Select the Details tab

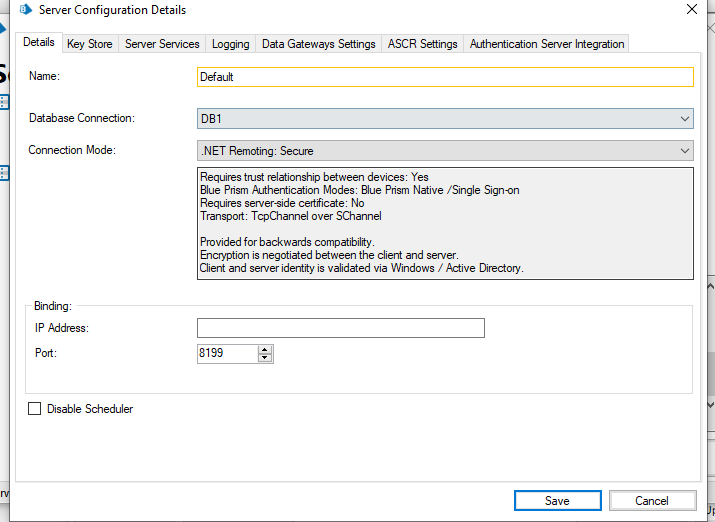(x=38, y=43)
